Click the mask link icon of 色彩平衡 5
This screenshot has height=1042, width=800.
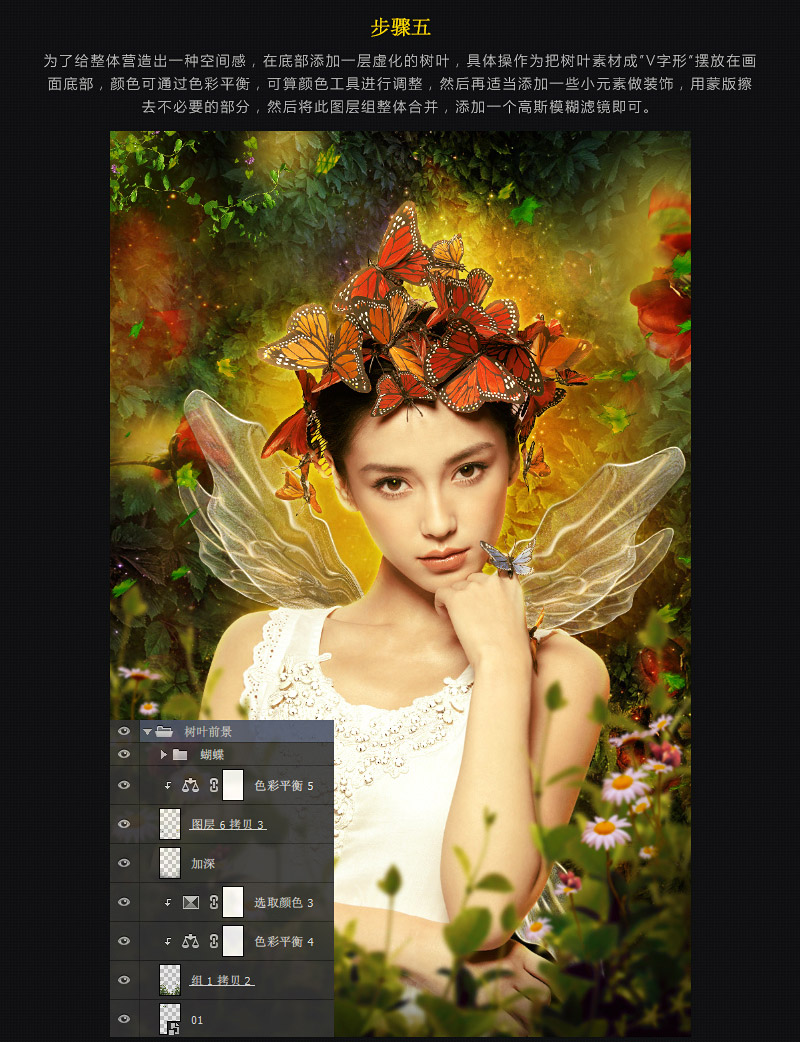click(x=214, y=785)
